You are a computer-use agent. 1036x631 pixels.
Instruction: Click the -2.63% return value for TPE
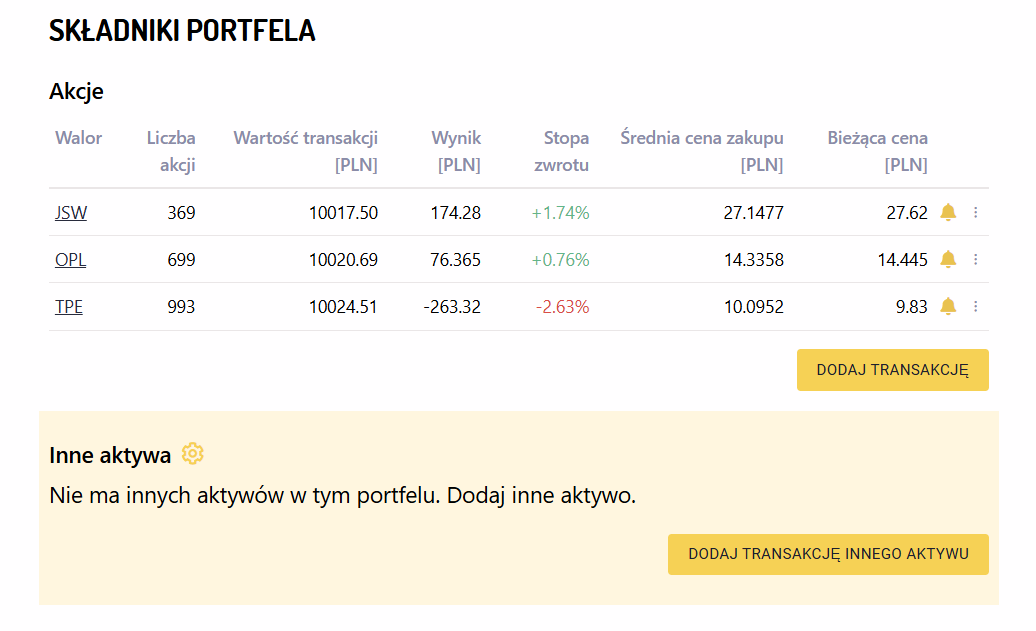click(564, 307)
